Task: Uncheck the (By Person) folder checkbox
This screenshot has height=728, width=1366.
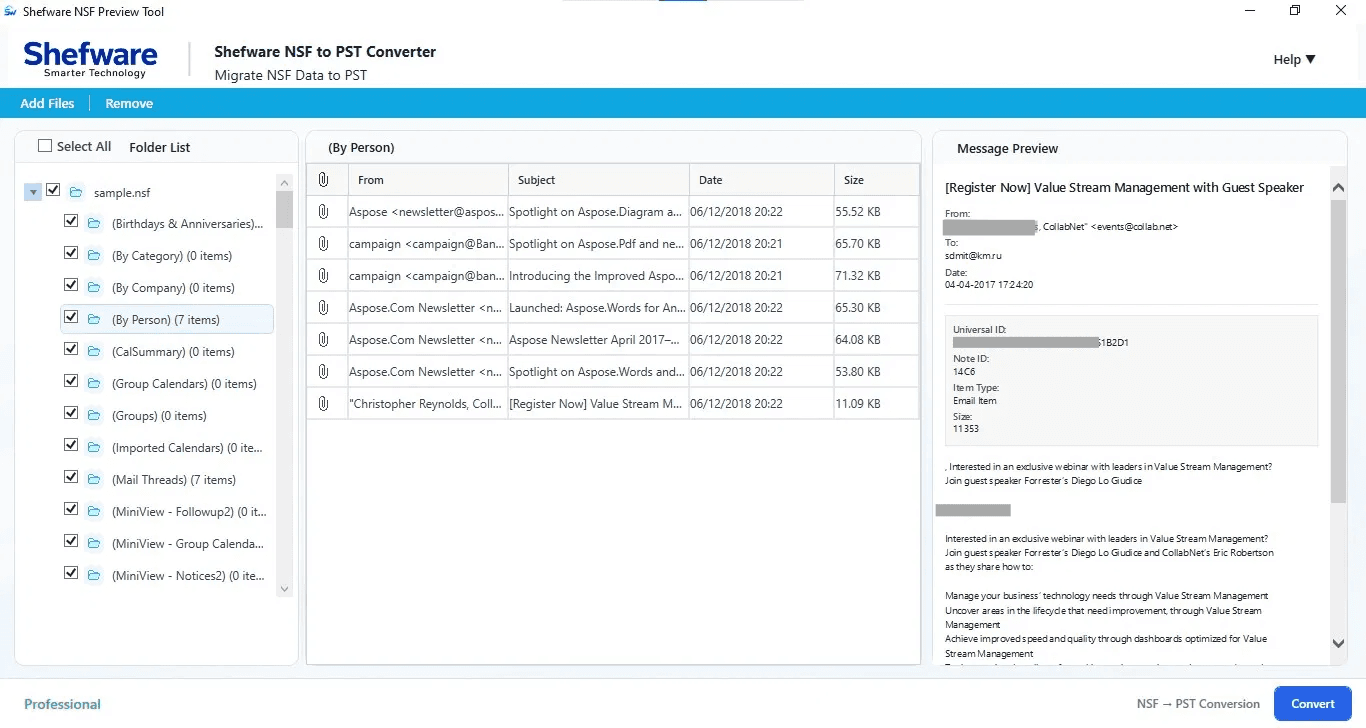Action: pyautogui.click(x=71, y=318)
